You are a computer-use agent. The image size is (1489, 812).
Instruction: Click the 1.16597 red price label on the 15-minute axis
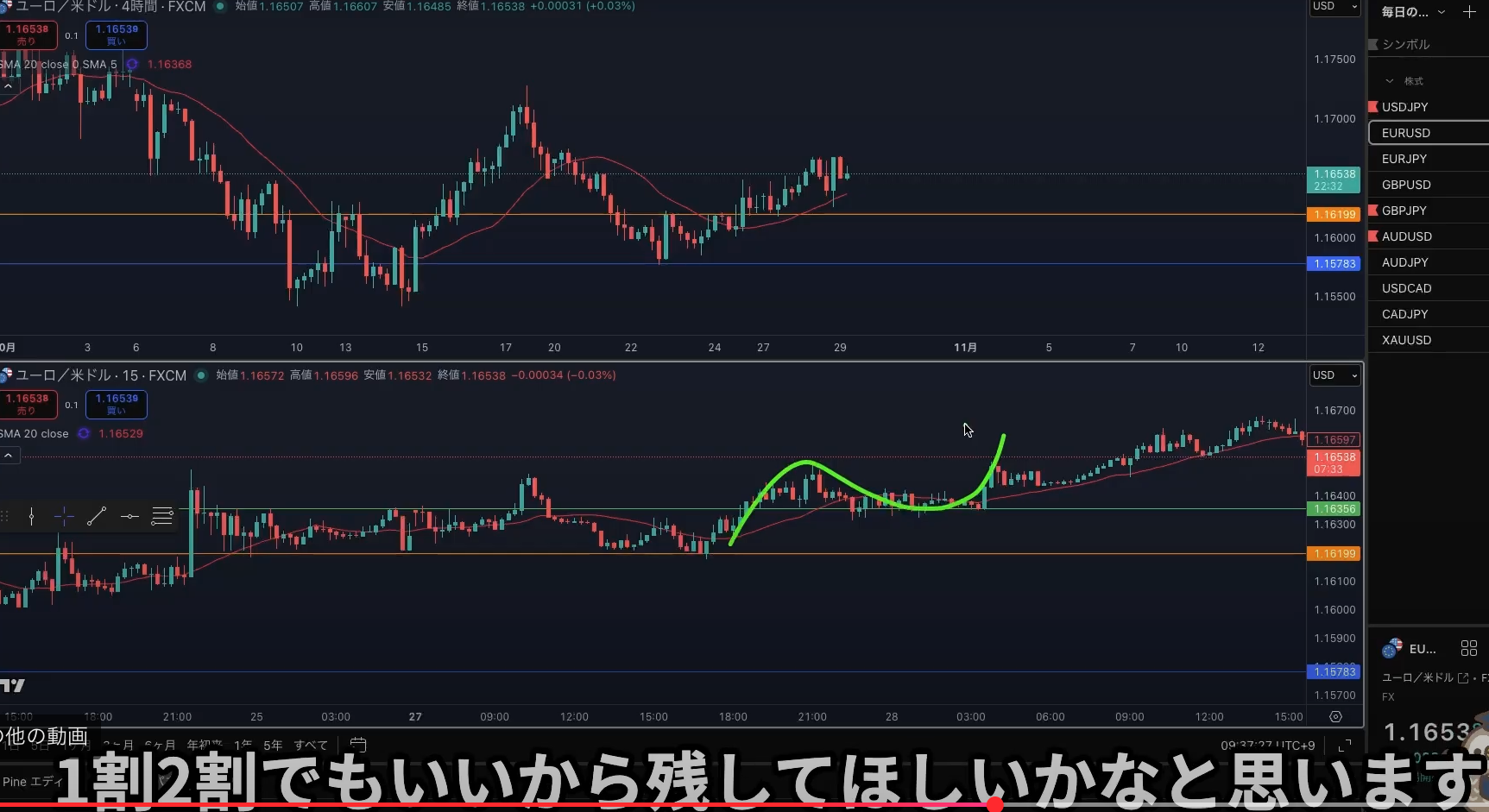(x=1334, y=440)
